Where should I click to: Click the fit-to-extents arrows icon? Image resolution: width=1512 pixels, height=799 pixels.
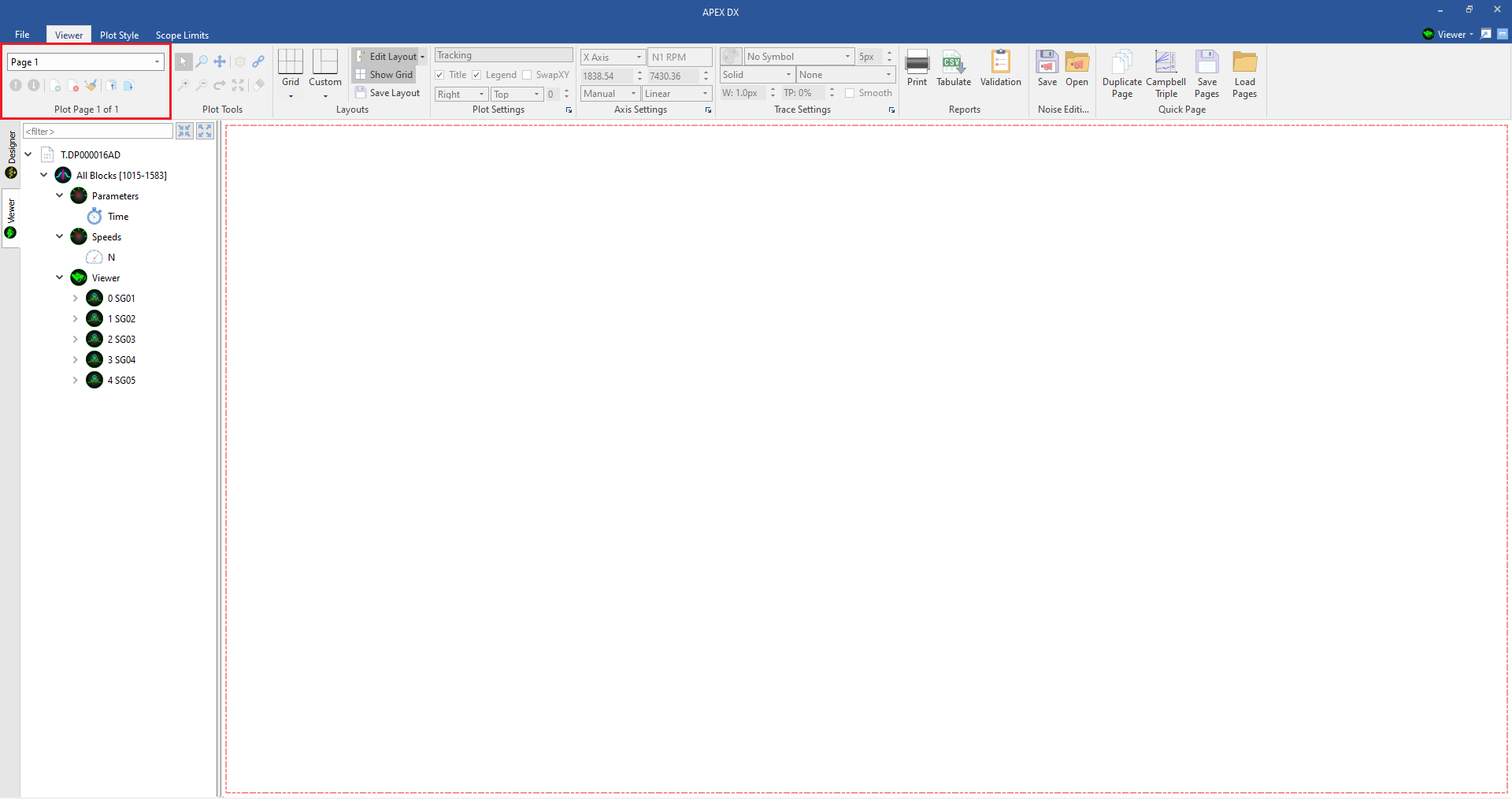point(238,85)
